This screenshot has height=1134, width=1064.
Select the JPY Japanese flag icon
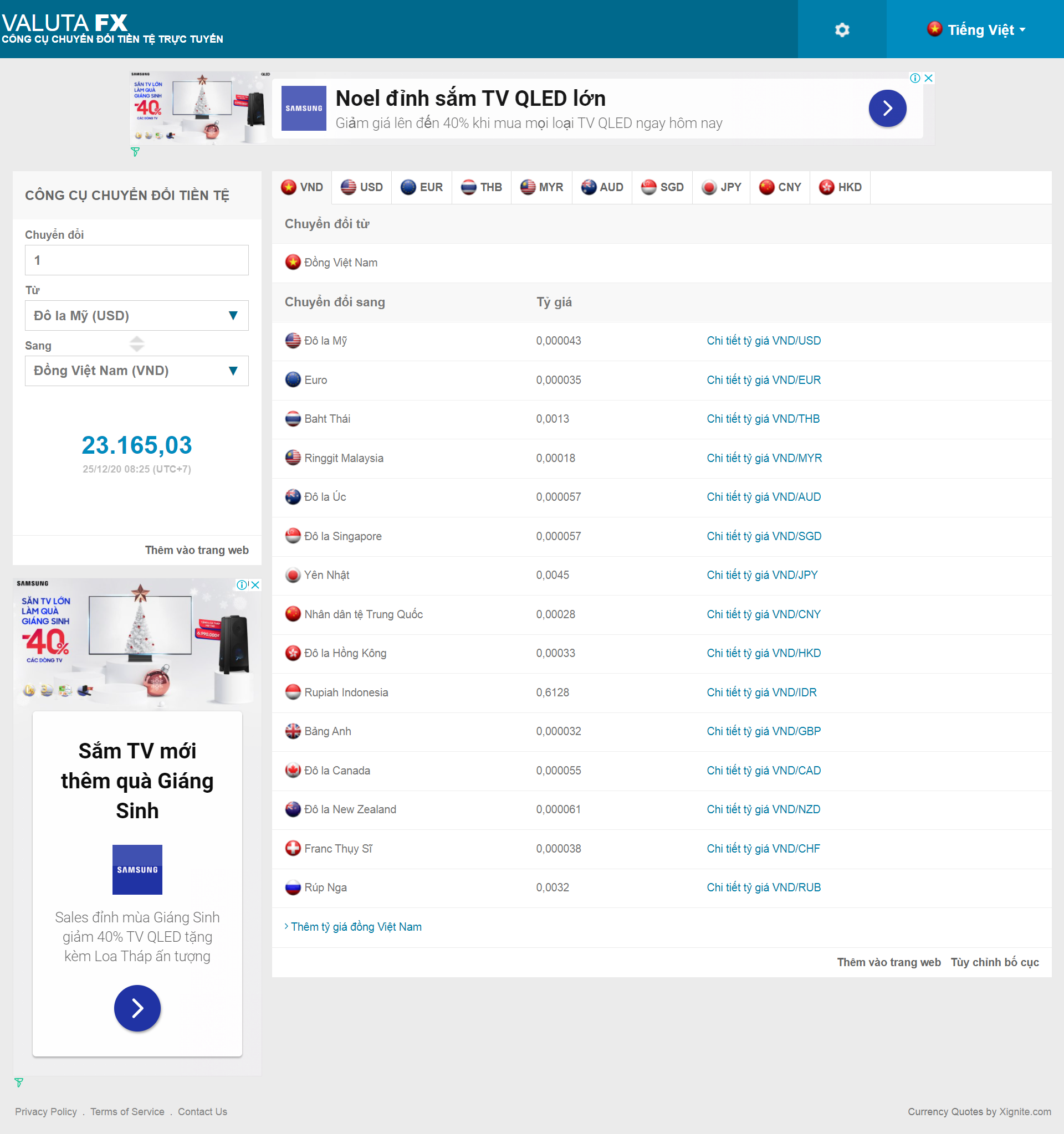tap(708, 187)
